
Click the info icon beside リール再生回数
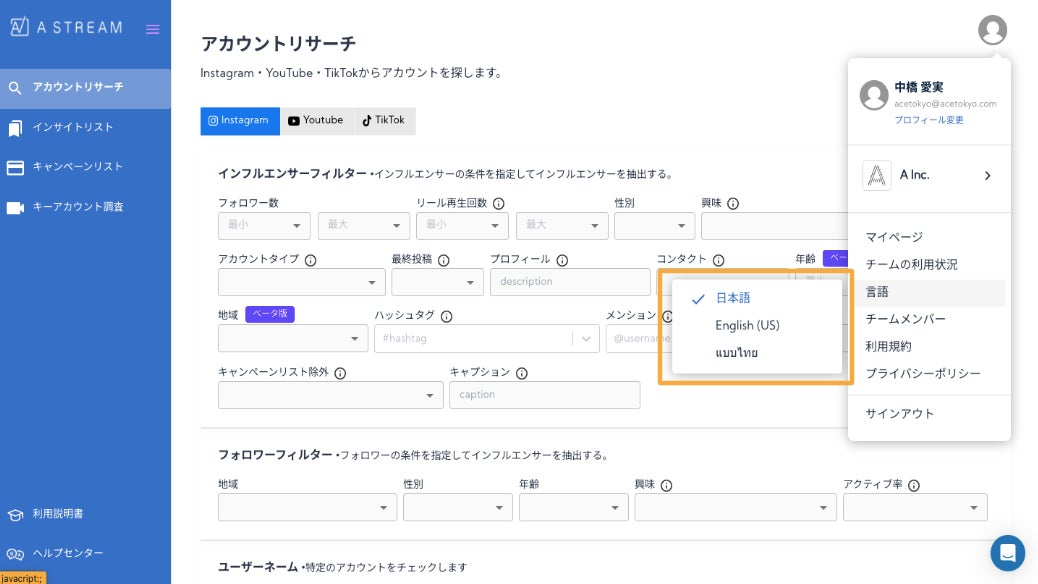(x=498, y=203)
